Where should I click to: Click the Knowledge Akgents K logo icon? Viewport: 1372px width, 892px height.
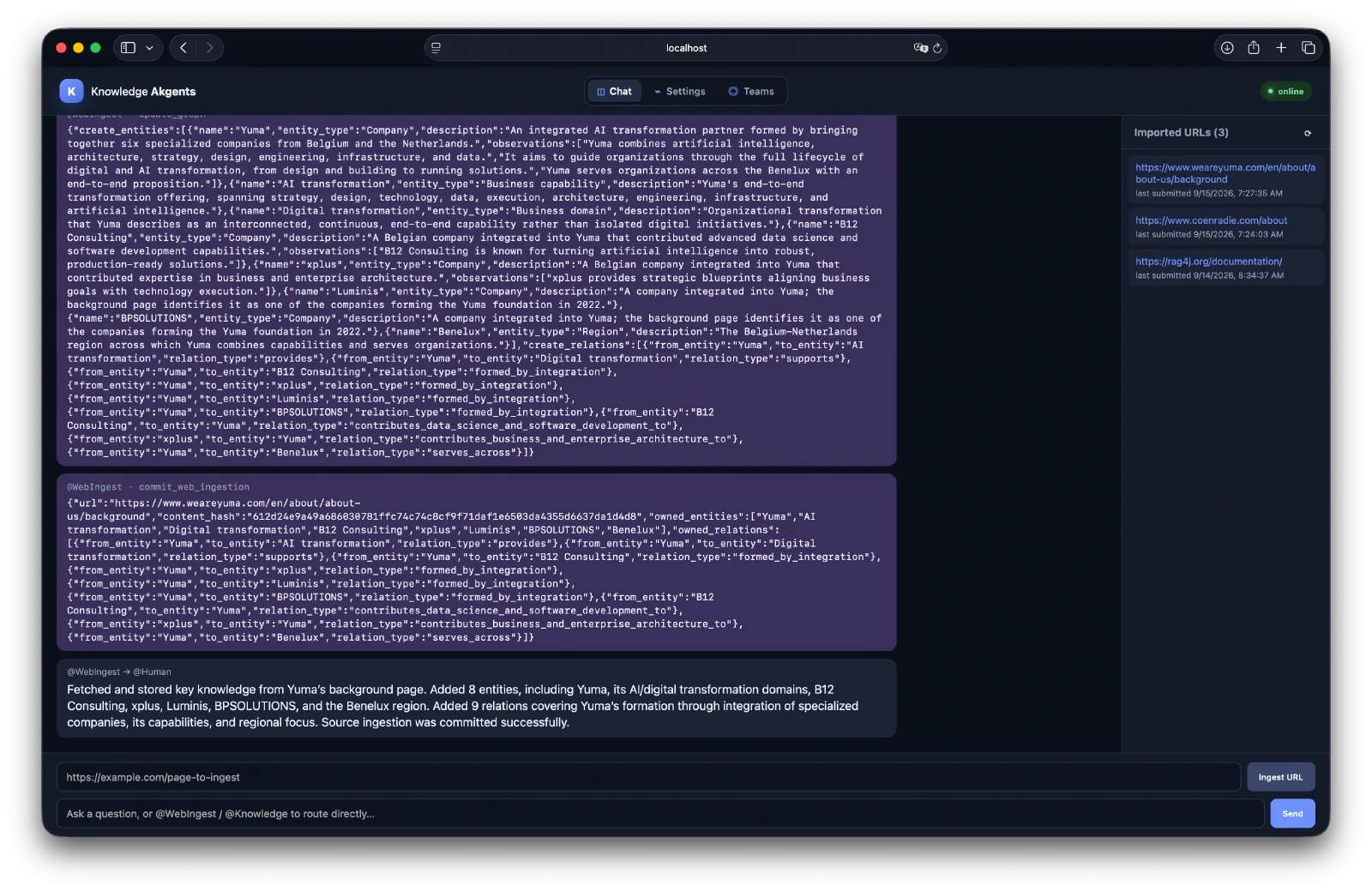(x=71, y=91)
